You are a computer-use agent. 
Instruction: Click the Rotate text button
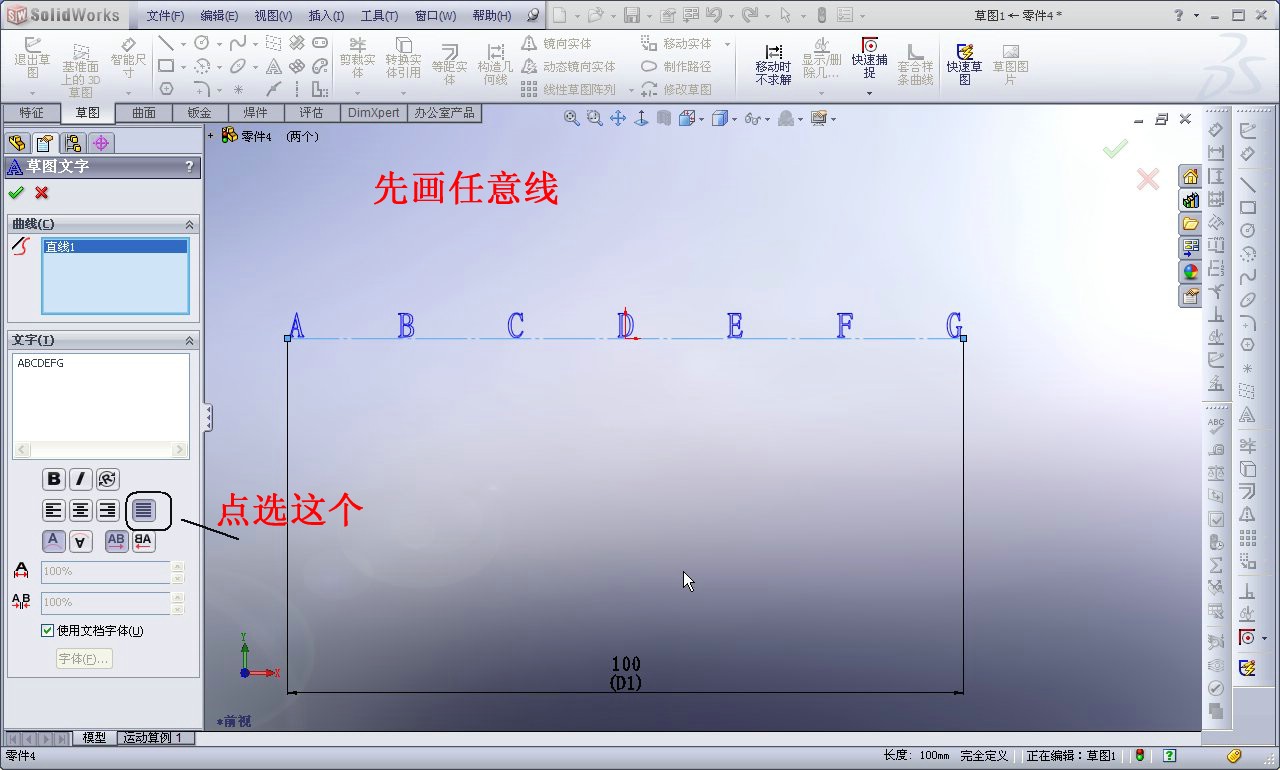[108, 479]
